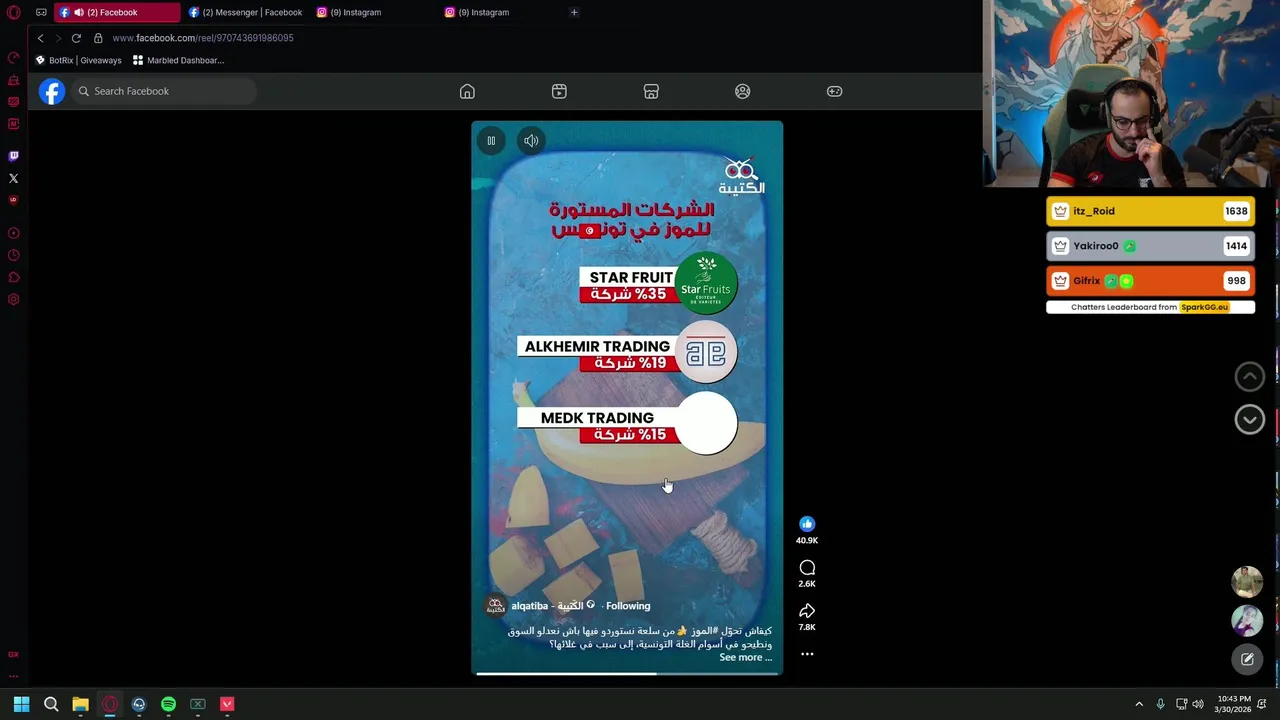Mute the reel's sound

[531, 141]
